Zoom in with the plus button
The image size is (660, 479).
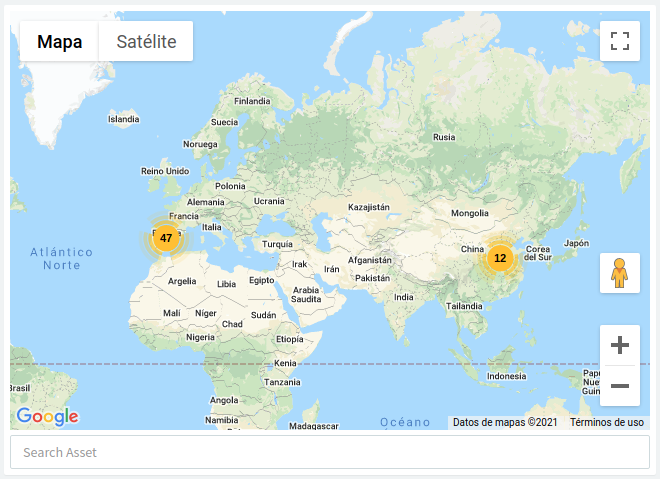(x=620, y=346)
